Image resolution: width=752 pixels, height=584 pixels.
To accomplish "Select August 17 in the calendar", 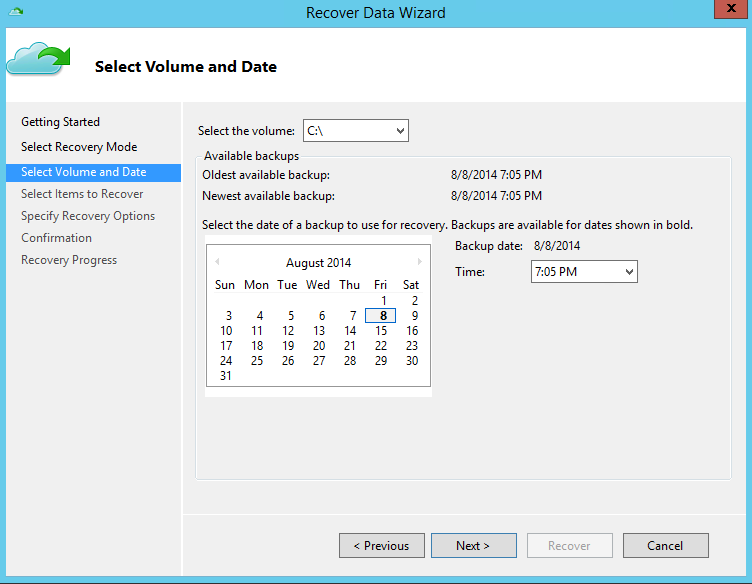I will point(226,346).
